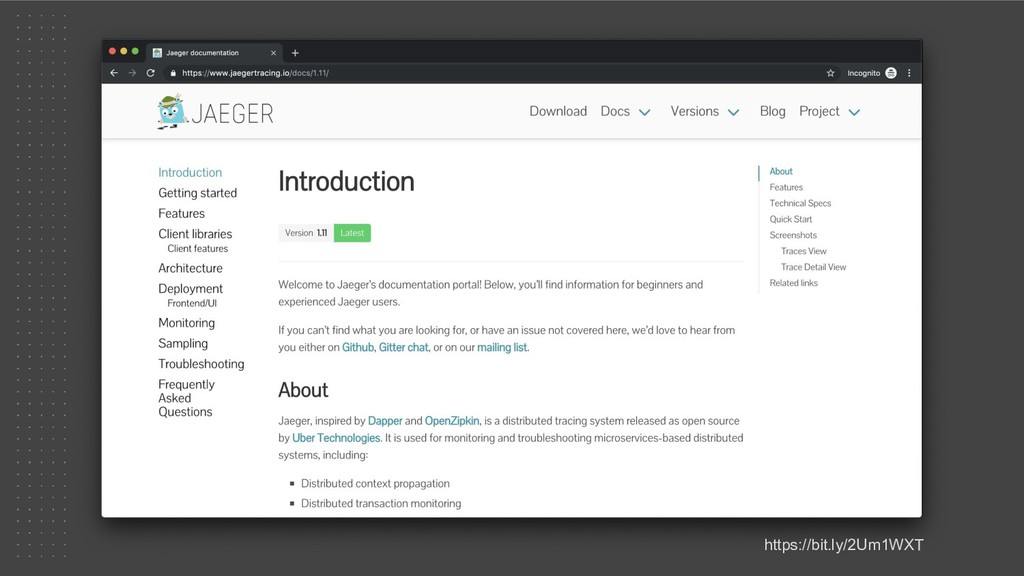Open Frequently Asked Questions in sidebar

point(186,398)
